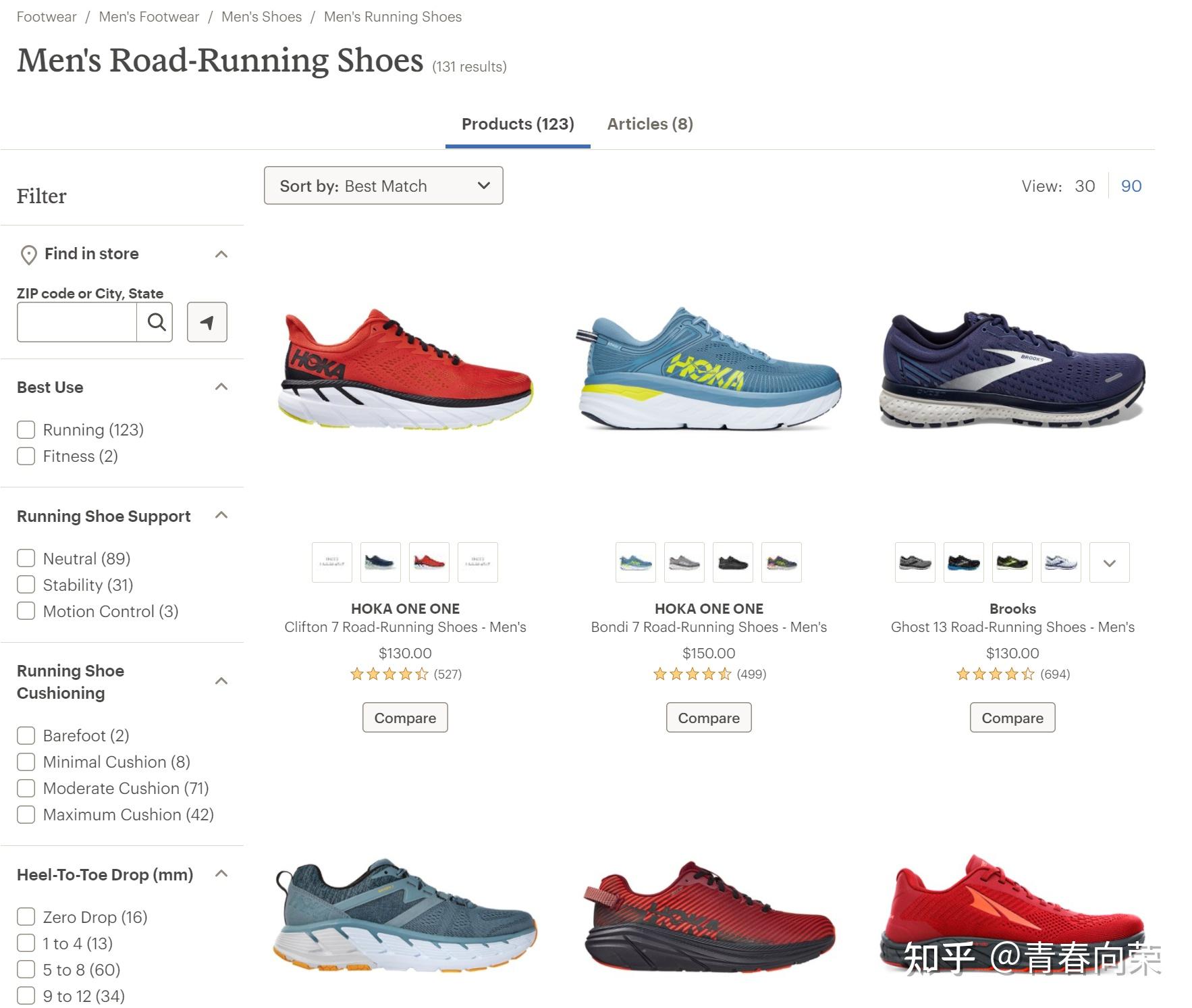Viewport: 1192px width, 1008px height.
Task: Check the 5 to 8 (60) drop option
Action: coord(26,970)
